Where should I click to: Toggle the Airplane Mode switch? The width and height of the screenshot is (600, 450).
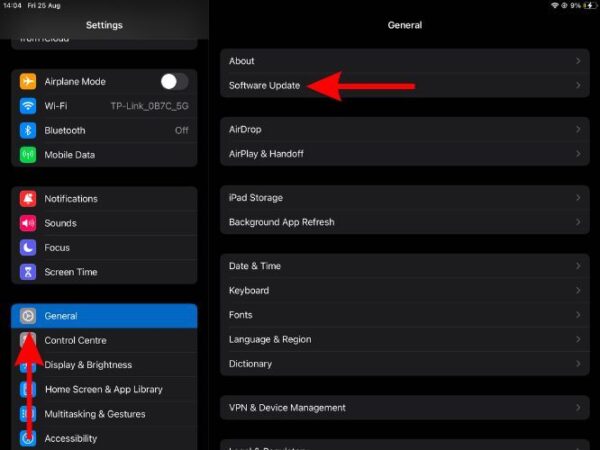pos(173,82)
